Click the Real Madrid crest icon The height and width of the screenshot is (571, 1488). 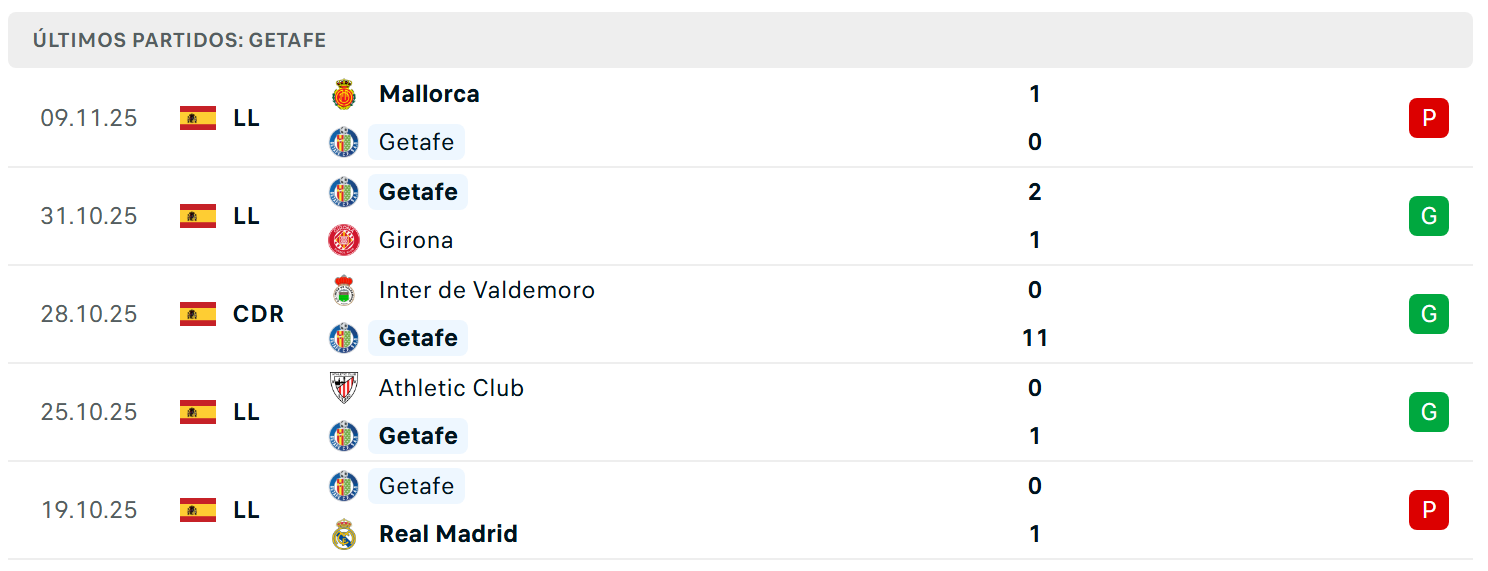pyautogui.click(x=344, y=535)
